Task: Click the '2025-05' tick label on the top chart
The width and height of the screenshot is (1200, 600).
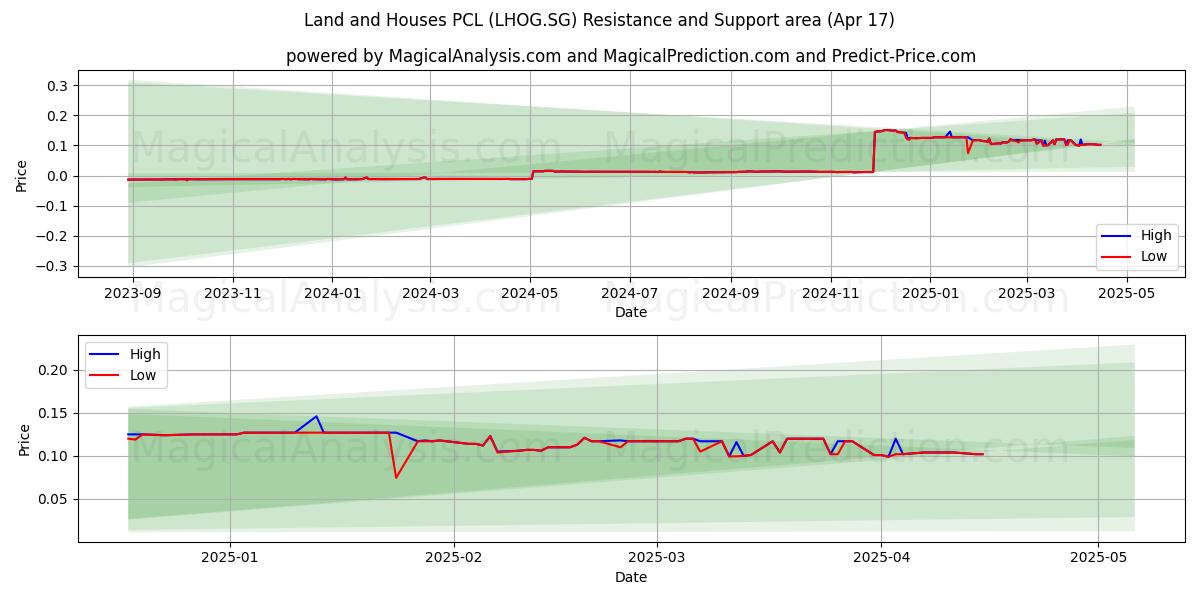Action: [x=1125, y=292]
